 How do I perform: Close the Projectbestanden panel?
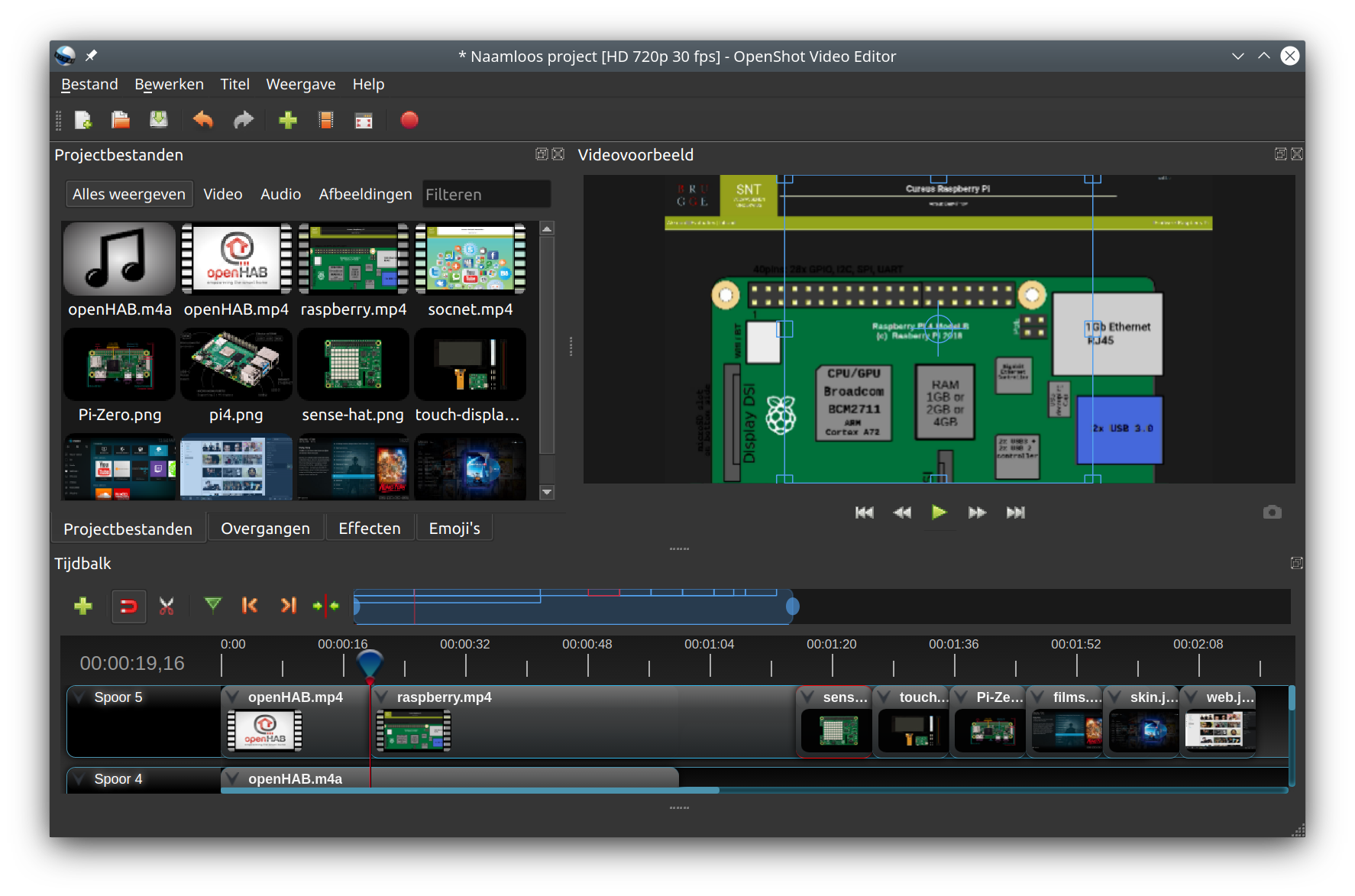click(x=558, y=154)
